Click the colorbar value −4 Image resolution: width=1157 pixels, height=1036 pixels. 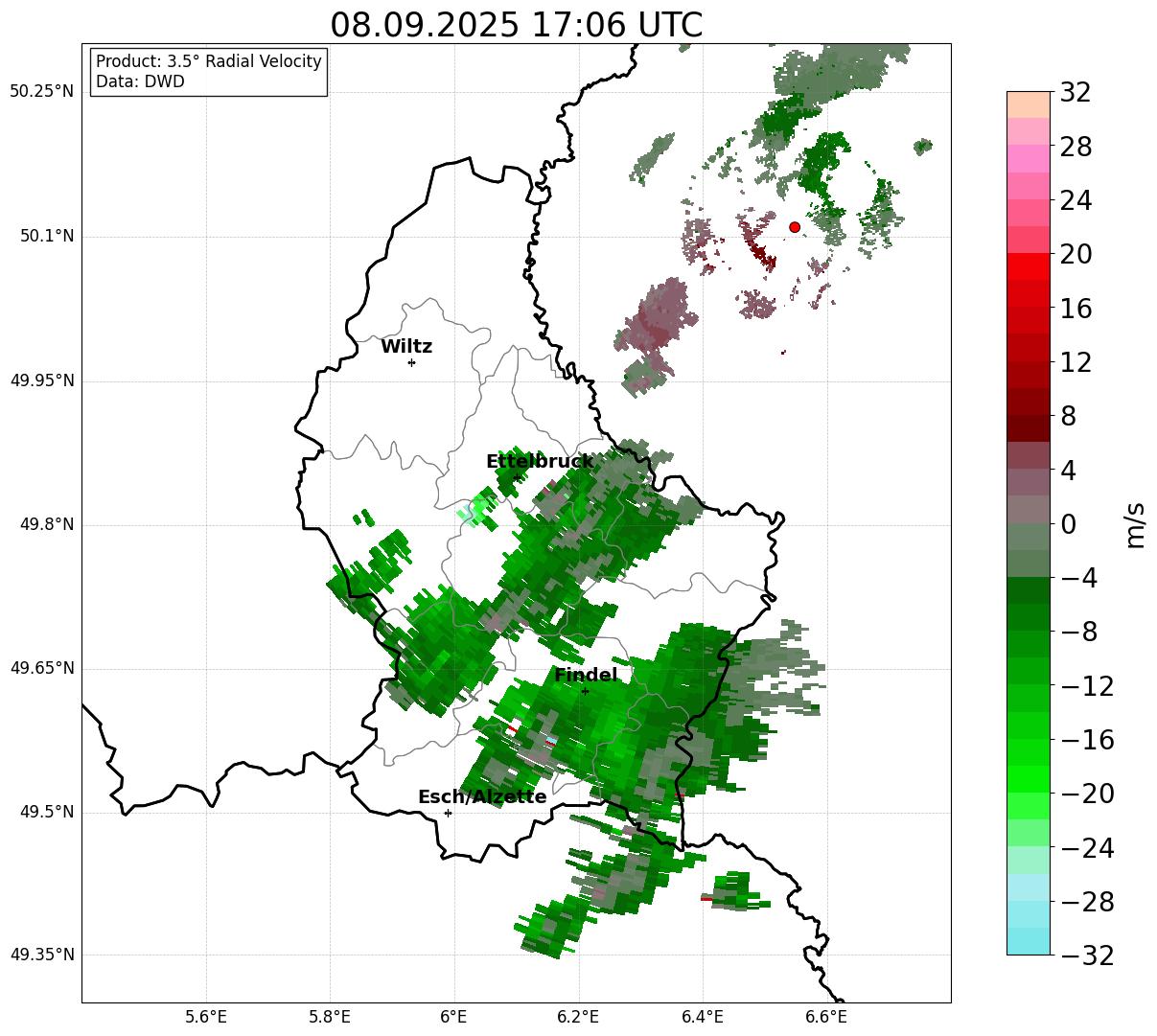point(1078,579)
